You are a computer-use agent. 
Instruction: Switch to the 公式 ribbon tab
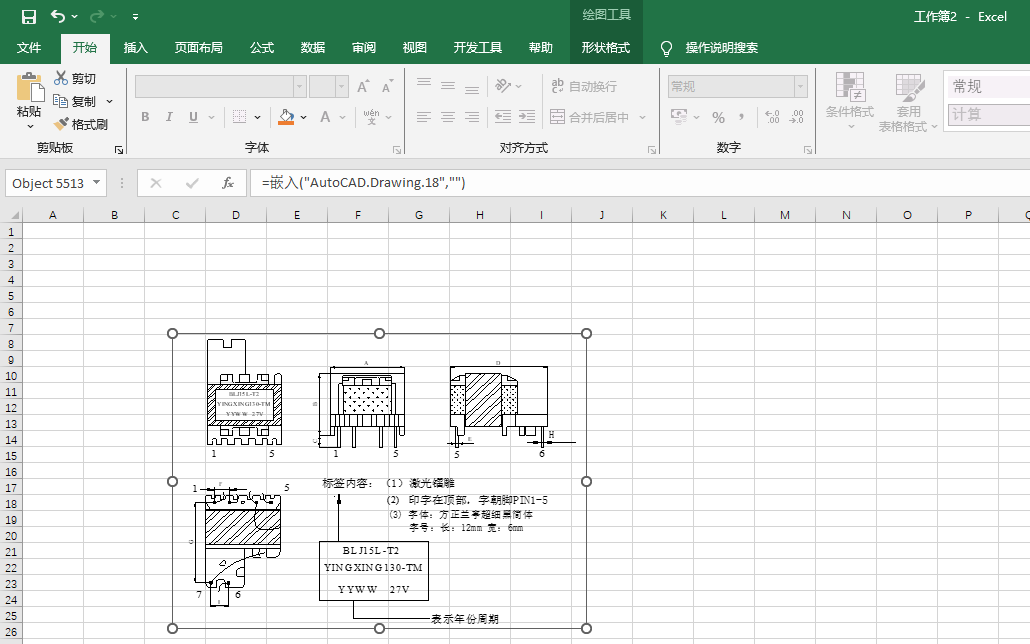(261, 47)
